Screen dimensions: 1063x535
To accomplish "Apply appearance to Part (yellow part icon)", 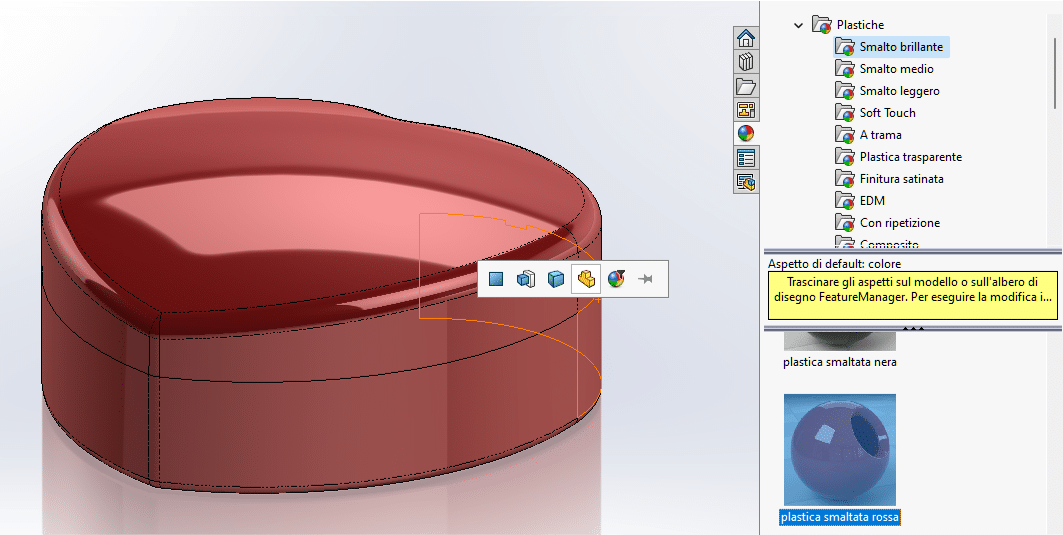I will [586, 279].
